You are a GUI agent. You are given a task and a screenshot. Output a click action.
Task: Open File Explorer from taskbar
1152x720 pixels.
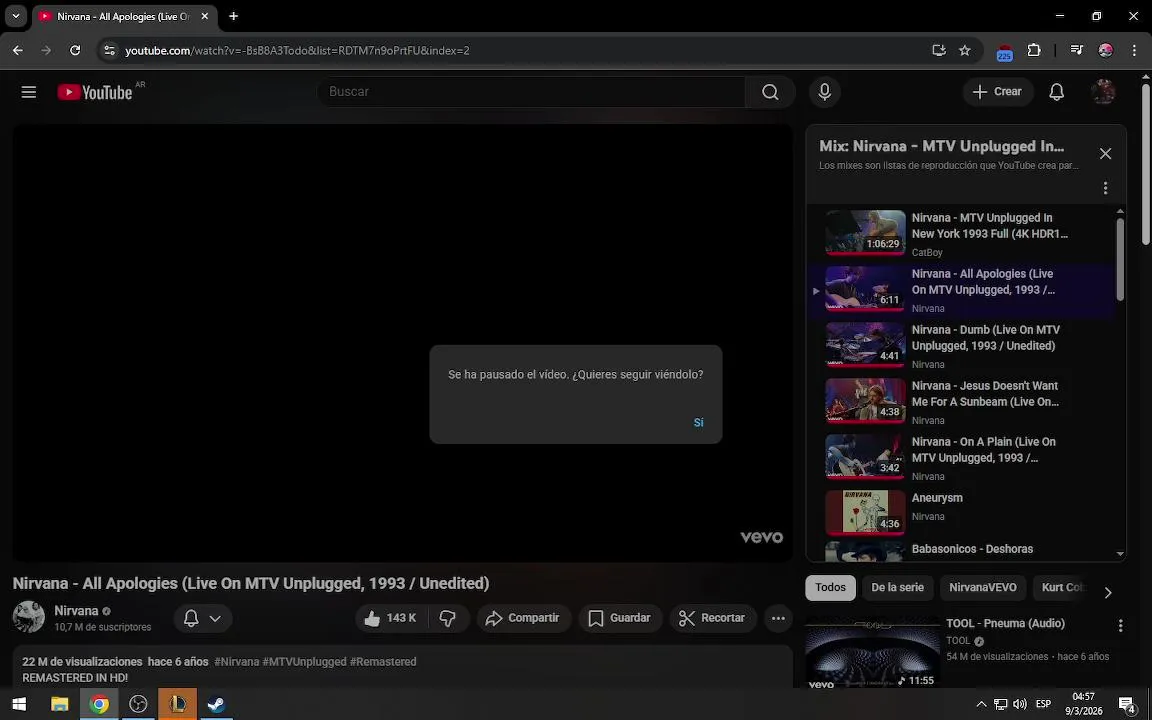tap(60, 705)
